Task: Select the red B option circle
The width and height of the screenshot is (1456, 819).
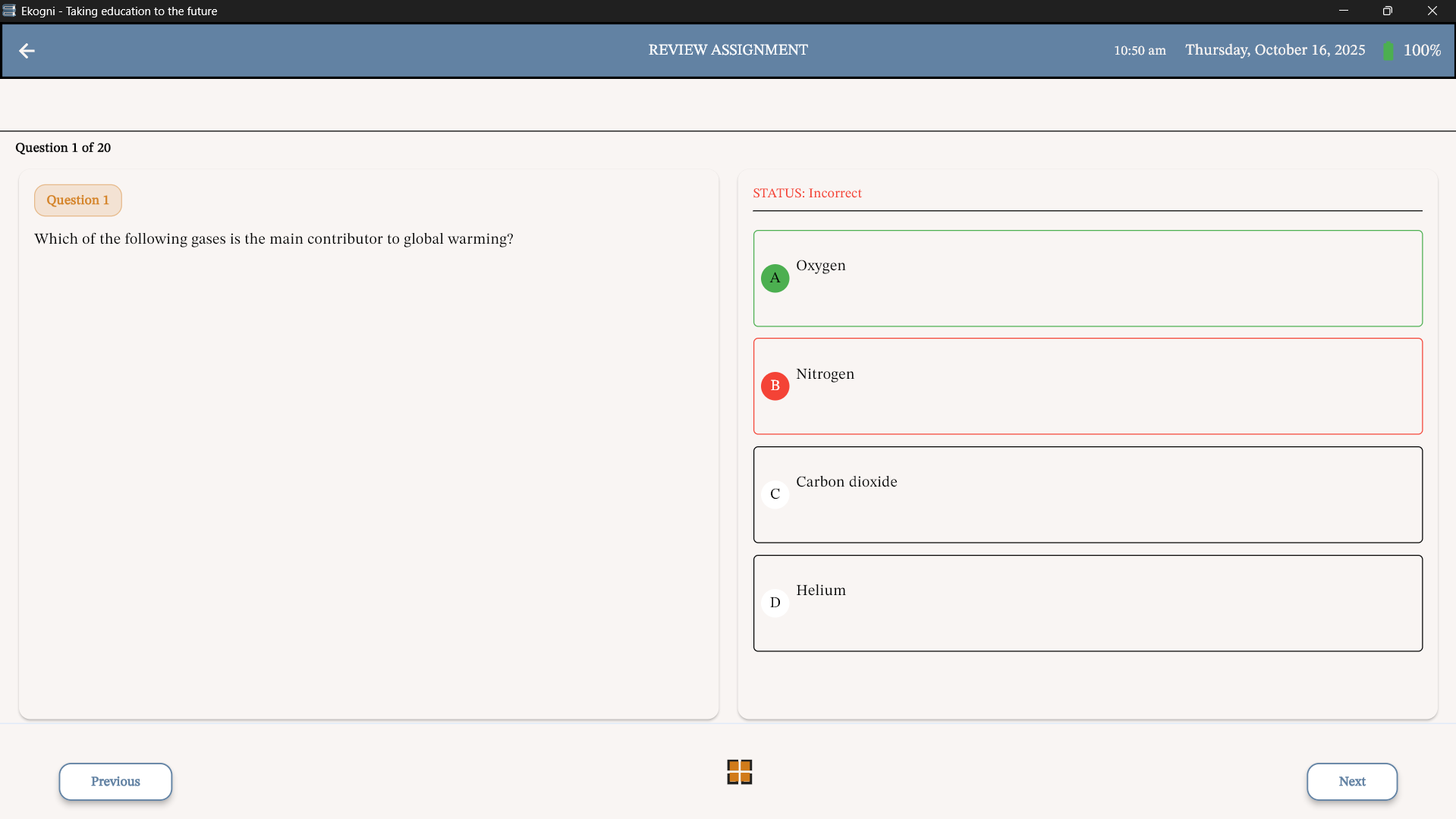Action: [775, 386]
